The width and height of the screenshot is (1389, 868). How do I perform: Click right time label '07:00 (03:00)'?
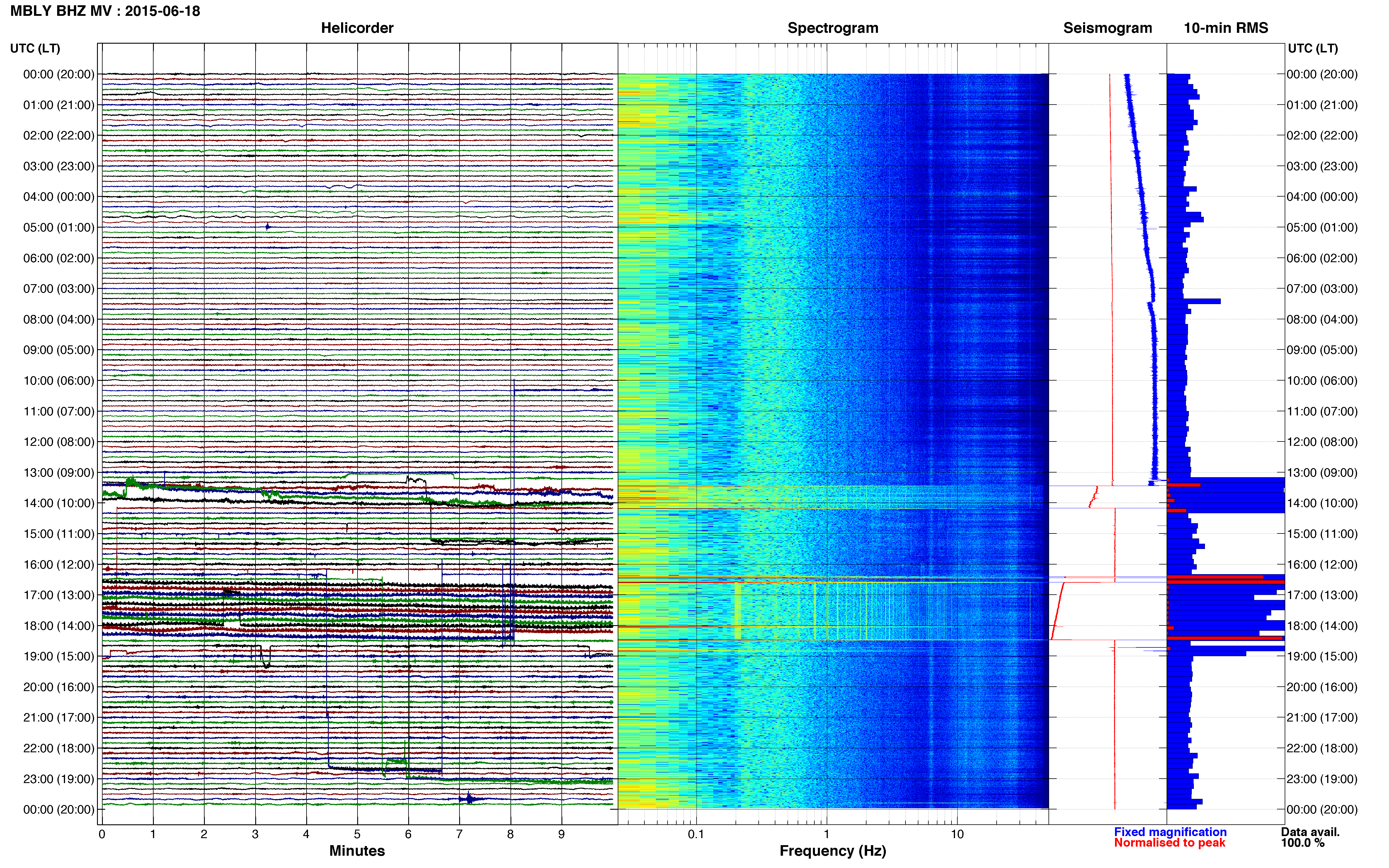(1322, 289)
